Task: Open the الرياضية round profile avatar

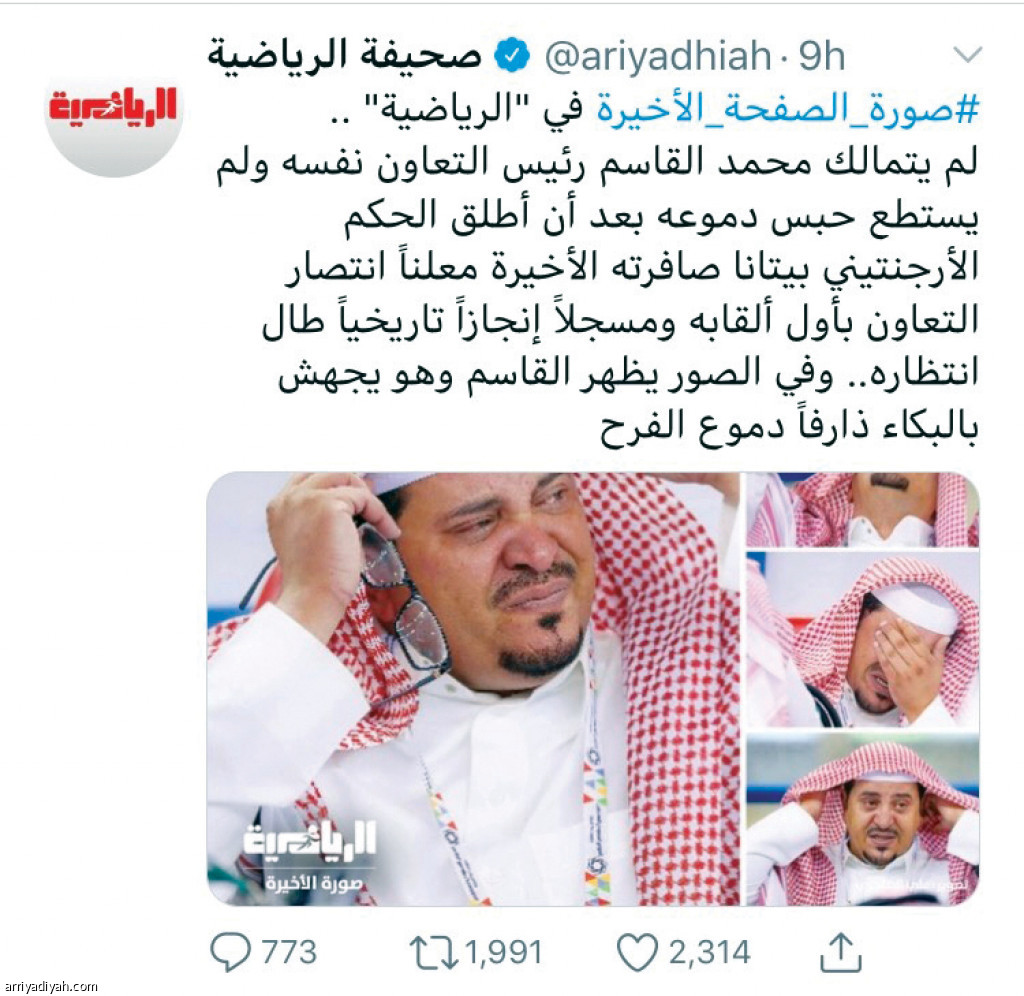Action: pos(114,109)
